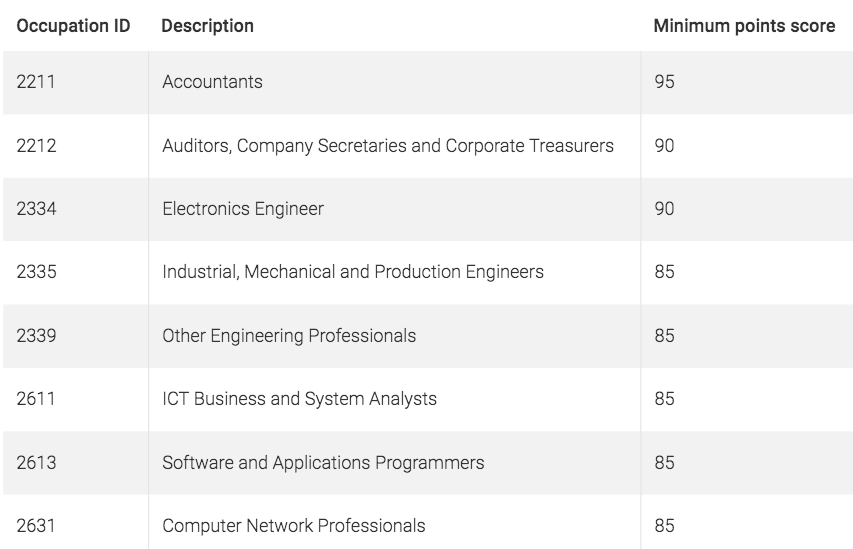Click ICT Business and System Analysts text

click(299, 399)
